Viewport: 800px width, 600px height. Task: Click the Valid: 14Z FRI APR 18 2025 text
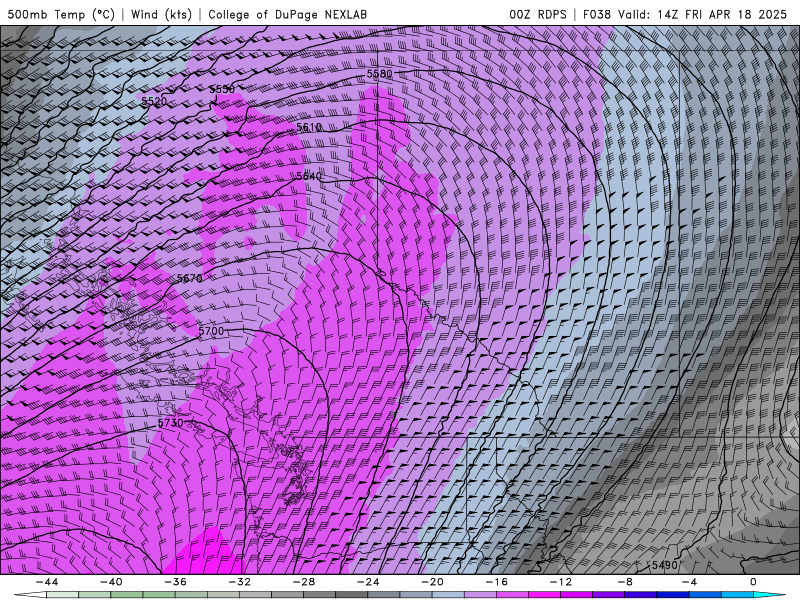pyautogui.click(x=703, y=14)
